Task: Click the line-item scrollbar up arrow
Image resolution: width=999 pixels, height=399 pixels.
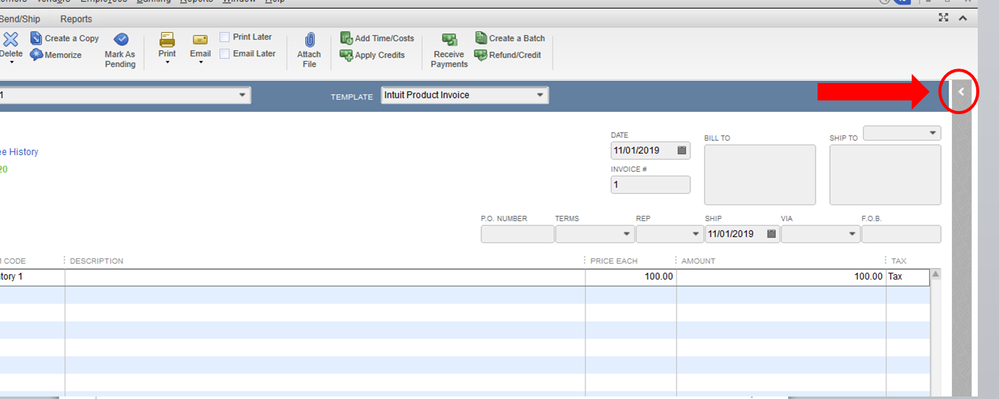Action: [x=935, y=275]
